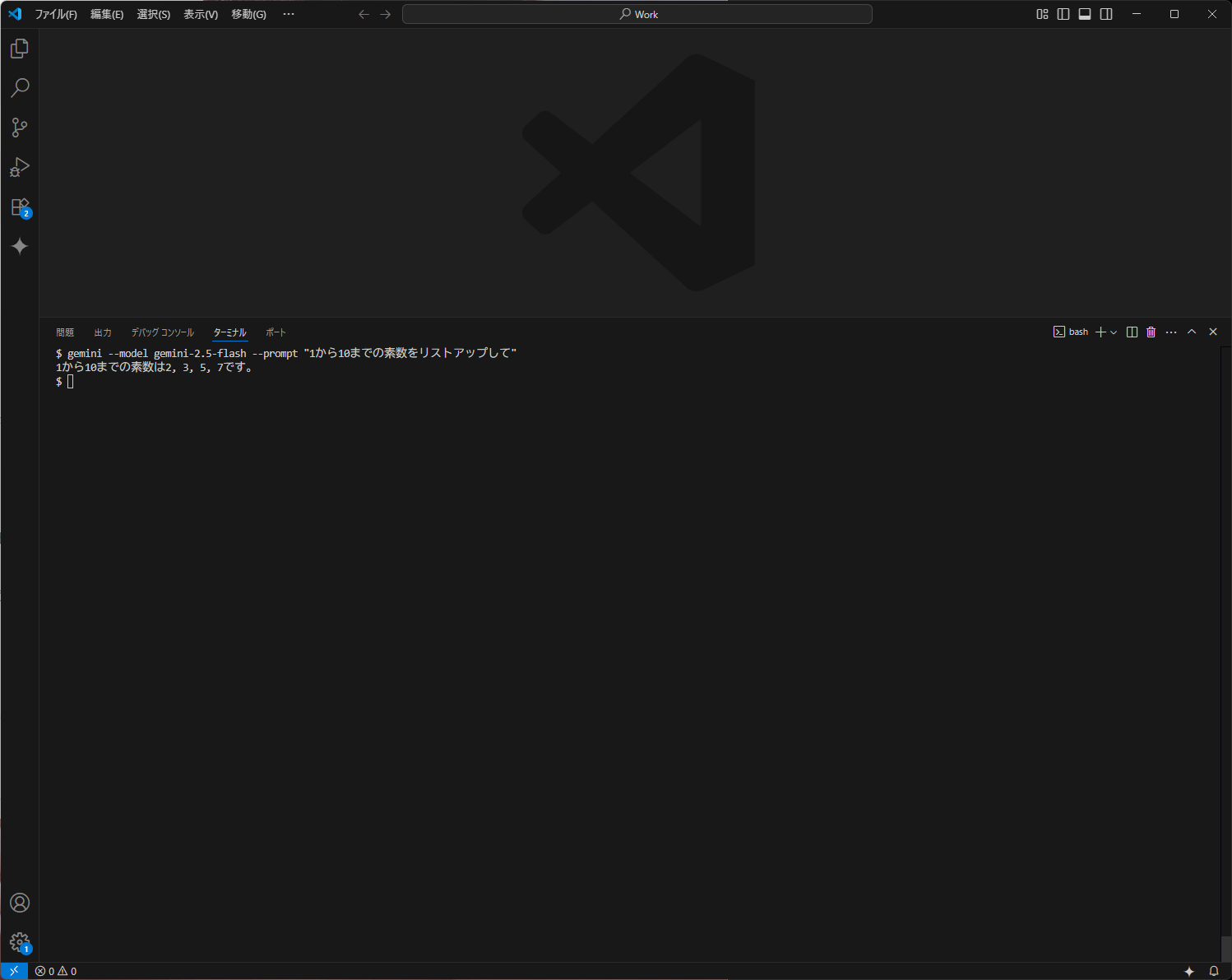Open the 表示(V) menu
This screenshot has height=980, width=1232.
point(200,14)
